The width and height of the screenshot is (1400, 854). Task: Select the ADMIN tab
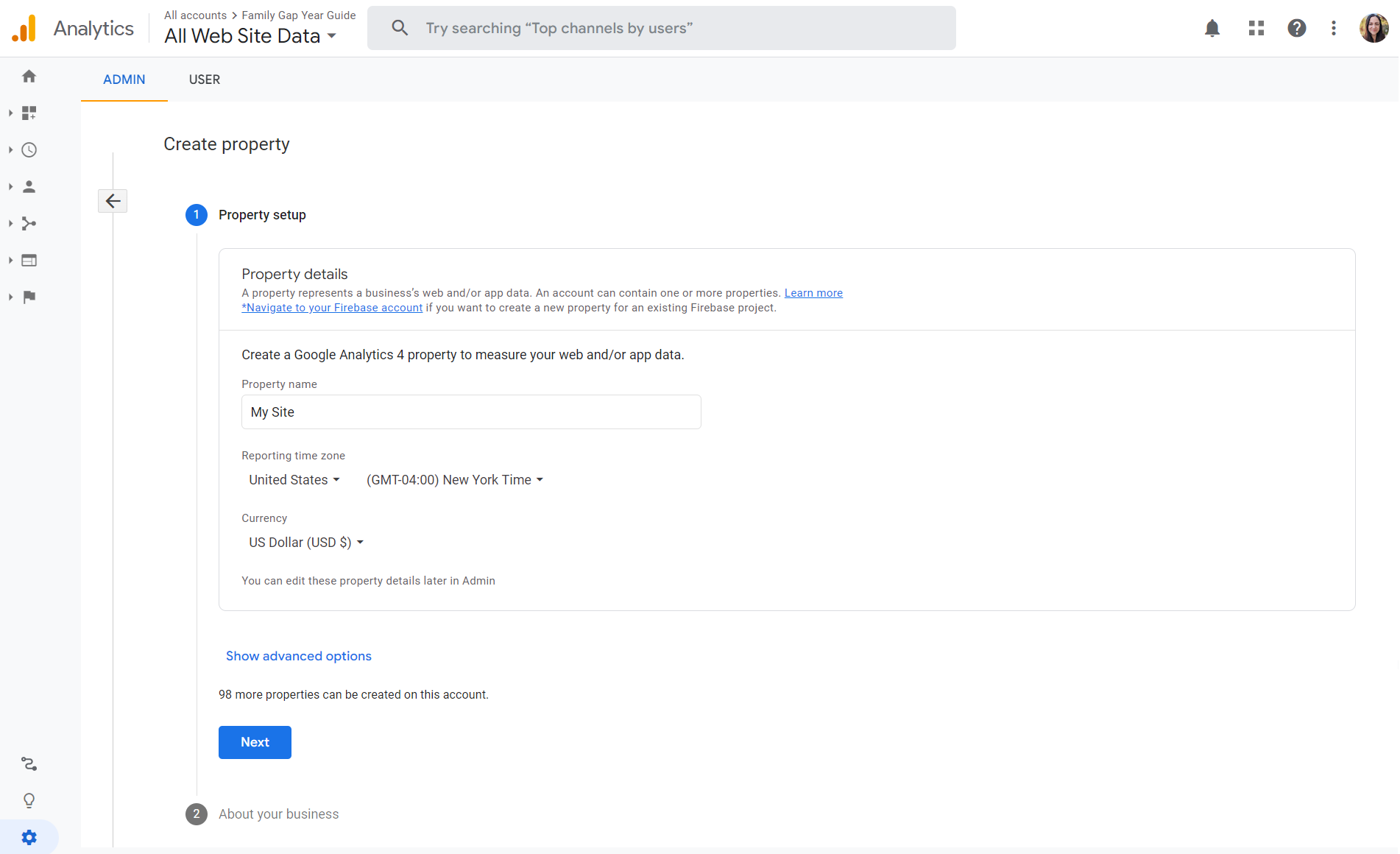pyautogui.click(x=124, y=80)
